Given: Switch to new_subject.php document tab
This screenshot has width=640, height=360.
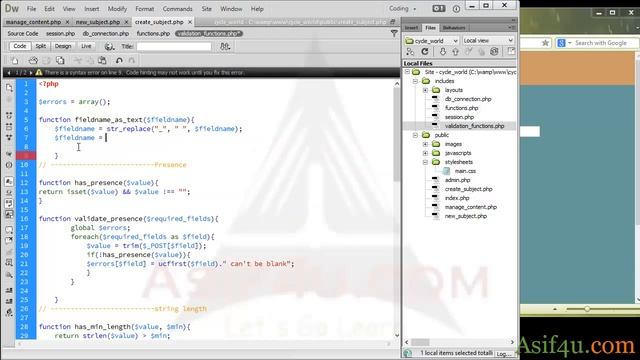Looking at the screenshot, I should tap(98, 22).
